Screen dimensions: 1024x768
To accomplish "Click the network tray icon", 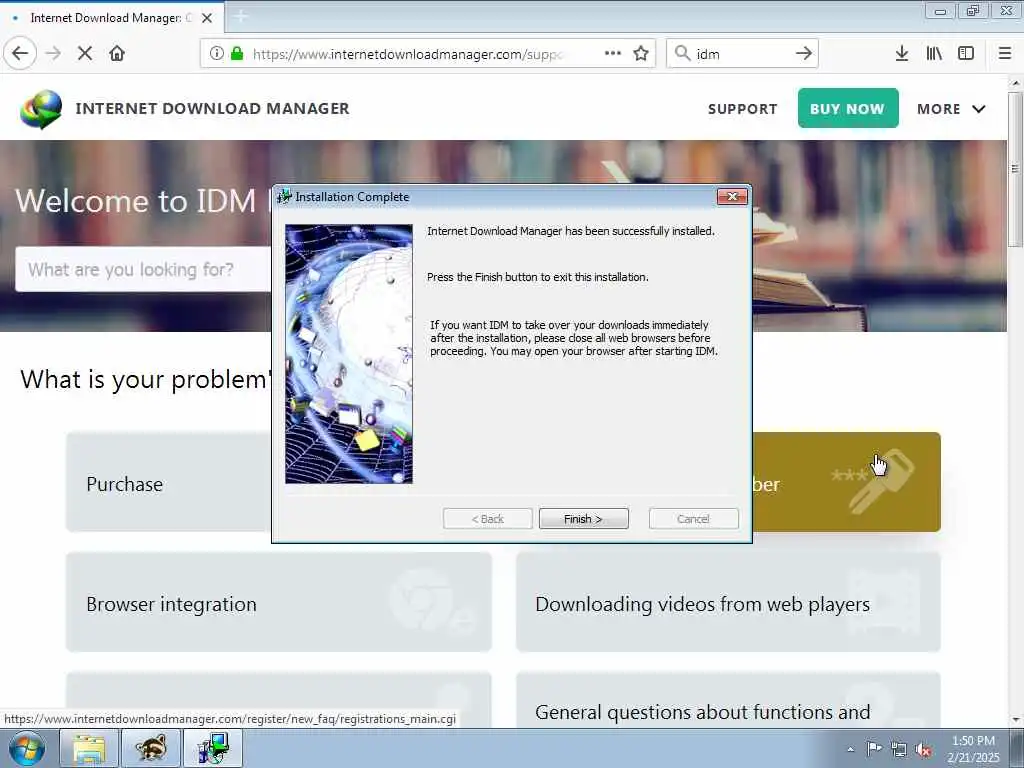I will click(899, 750).
